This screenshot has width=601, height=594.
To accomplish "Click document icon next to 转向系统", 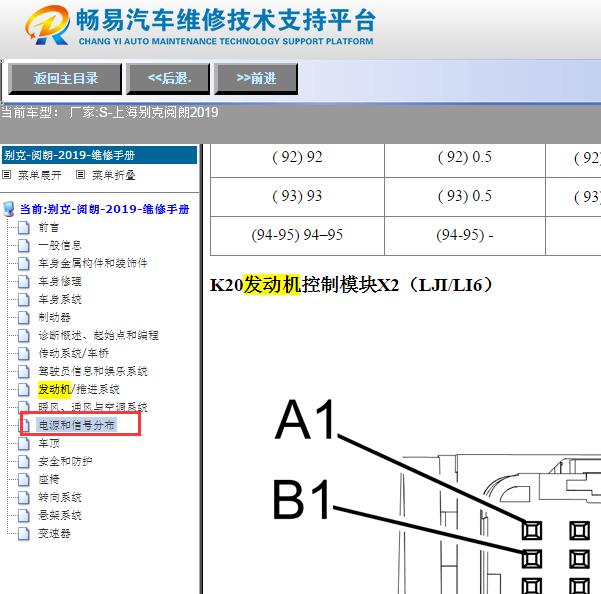I will pos(24,497).
